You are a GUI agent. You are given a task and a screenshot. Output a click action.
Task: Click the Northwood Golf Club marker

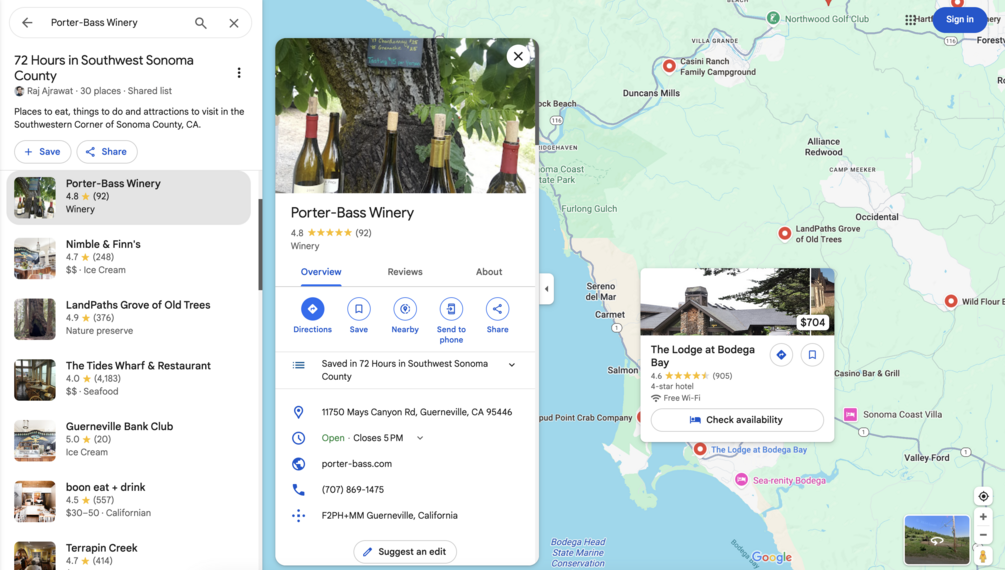coord(774,18)
